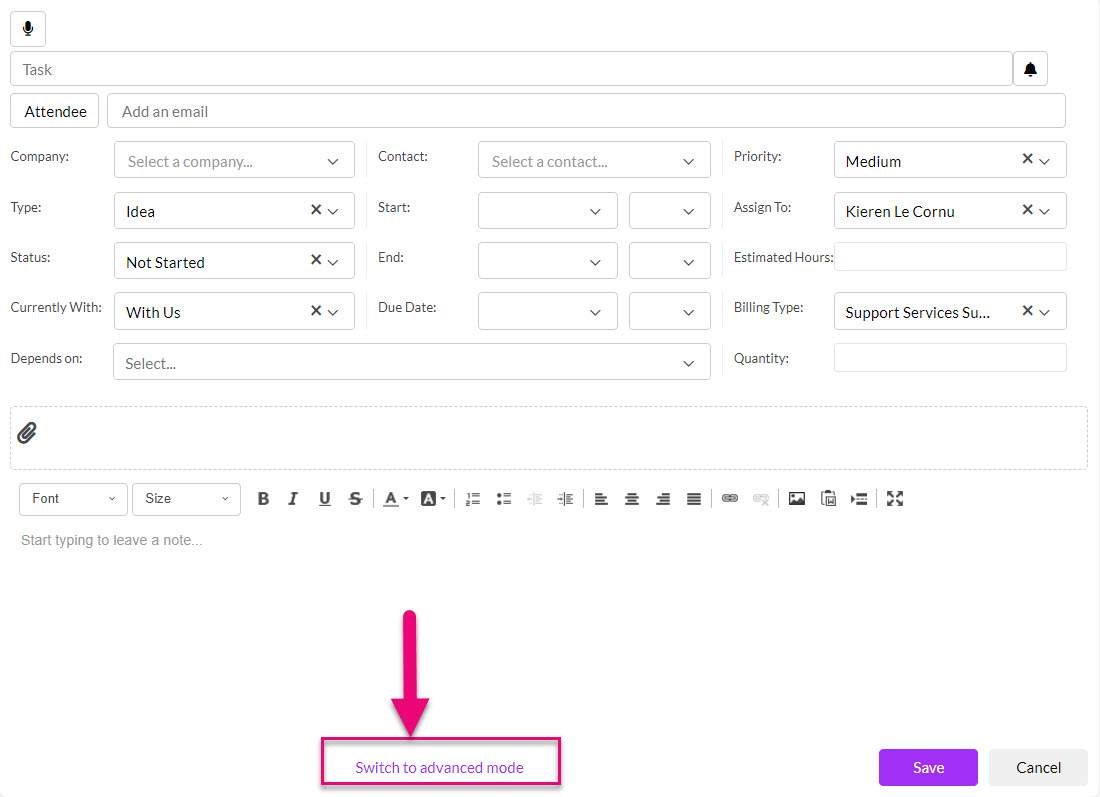
Task: Click the Task name input field
Action: [x=510, y=70]
